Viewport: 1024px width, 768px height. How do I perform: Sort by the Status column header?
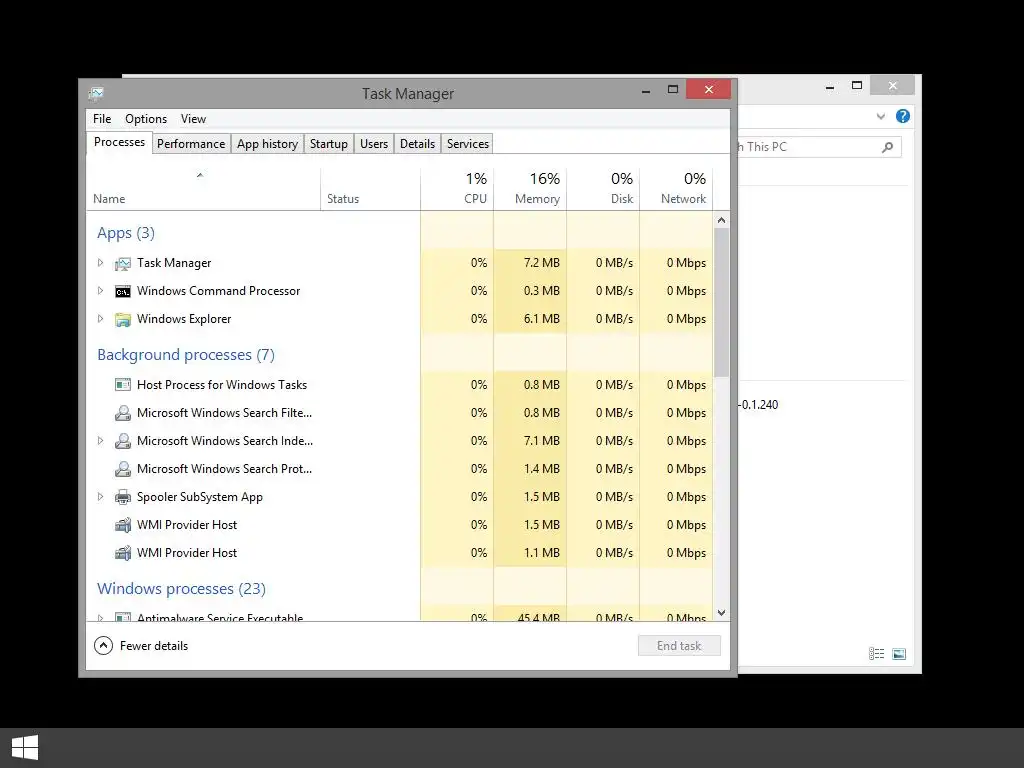point(370,189)
